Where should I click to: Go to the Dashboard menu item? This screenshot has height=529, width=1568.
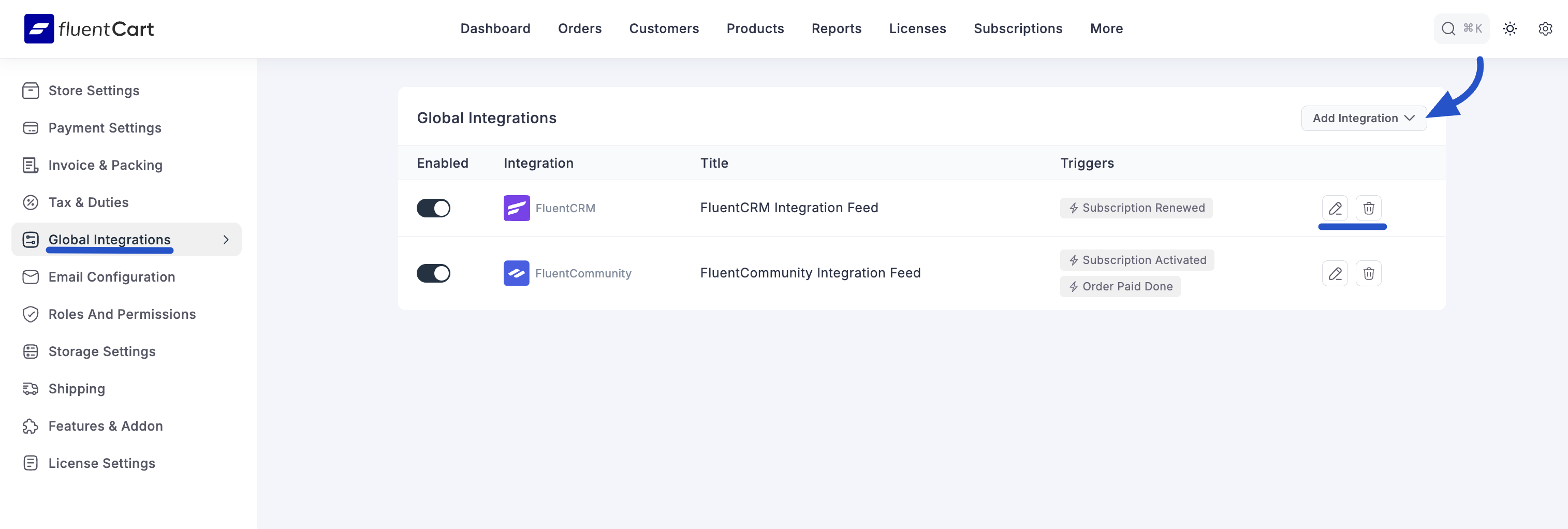click(495, 28)
